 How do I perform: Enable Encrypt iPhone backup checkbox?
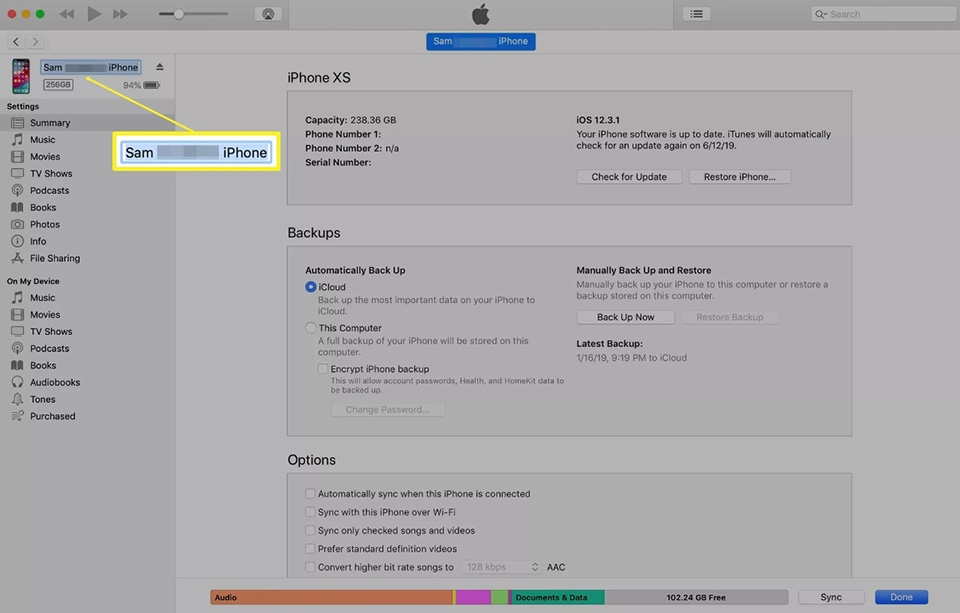323,369
